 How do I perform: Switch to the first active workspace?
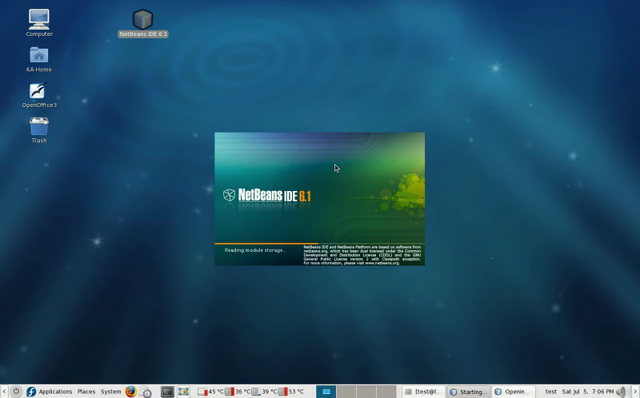coord(326,391)
